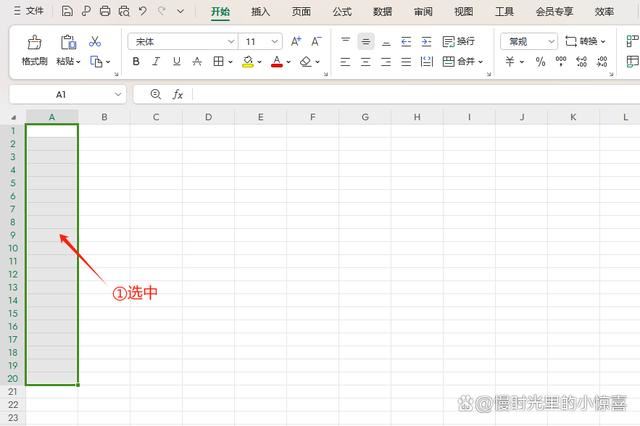Click the Redo arrow
The height and width of the screenshot is (426, 640).
pos(162,11)
